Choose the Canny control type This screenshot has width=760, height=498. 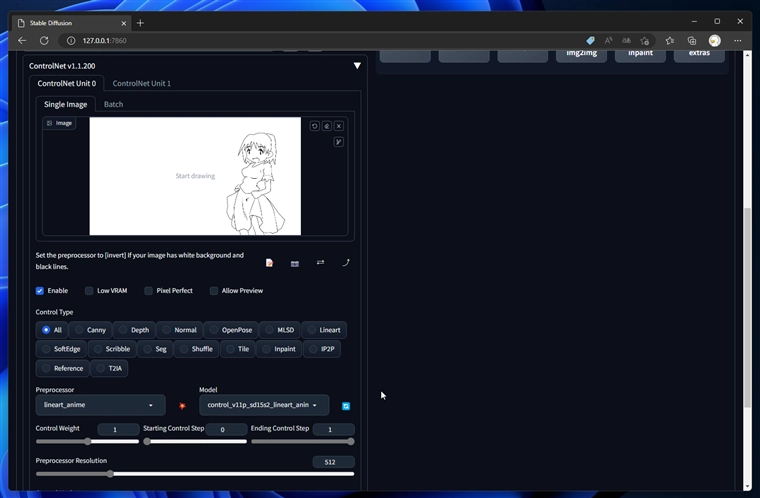(x=91, y=330)
